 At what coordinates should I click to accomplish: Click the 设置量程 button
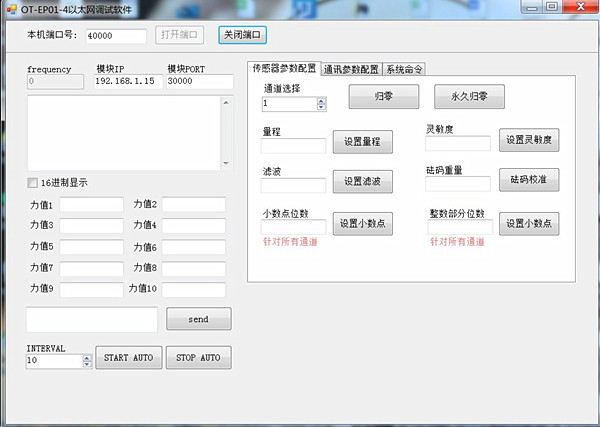363,142
